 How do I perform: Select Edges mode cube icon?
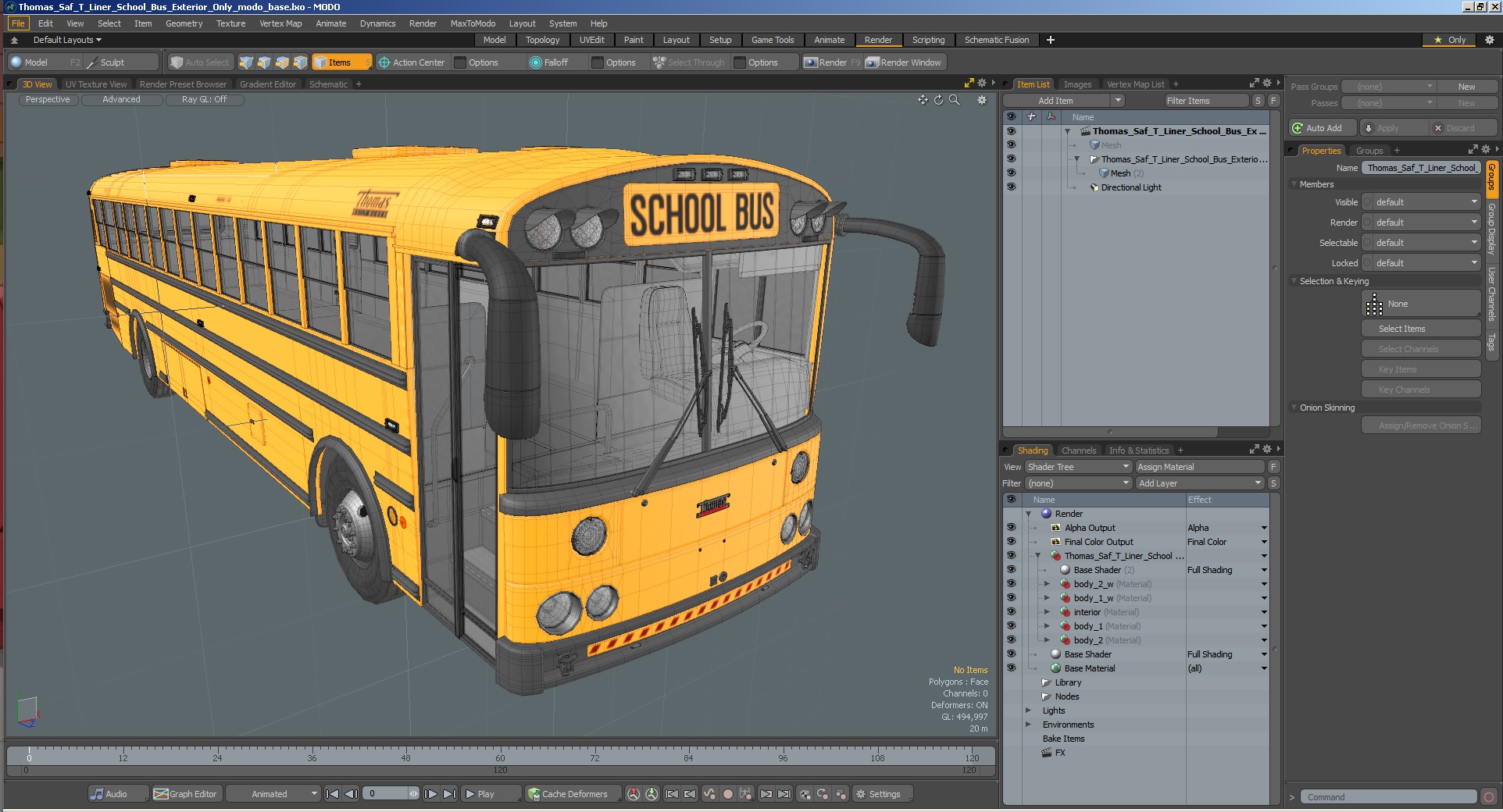click(x=264, y=62)
